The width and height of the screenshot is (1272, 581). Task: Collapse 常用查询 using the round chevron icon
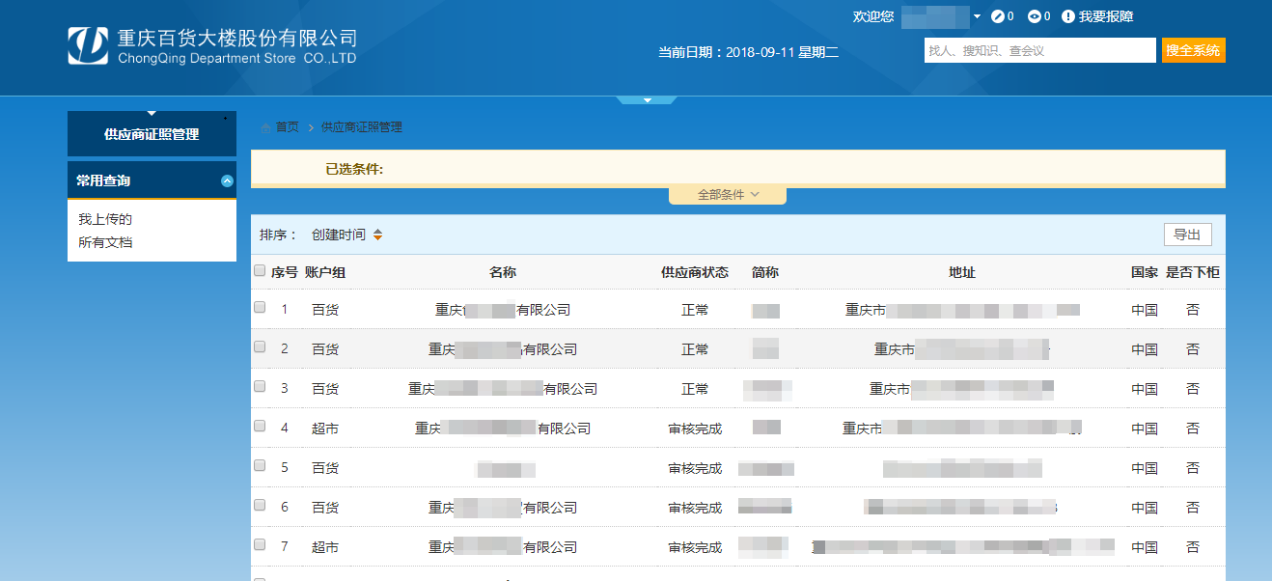pos(227,181)
